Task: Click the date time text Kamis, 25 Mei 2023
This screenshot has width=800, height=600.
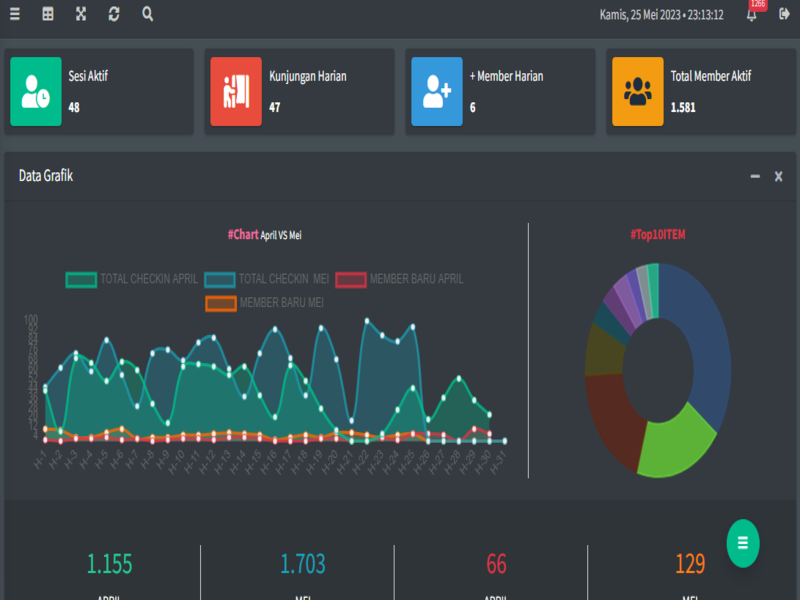Action: coord(661,15)
